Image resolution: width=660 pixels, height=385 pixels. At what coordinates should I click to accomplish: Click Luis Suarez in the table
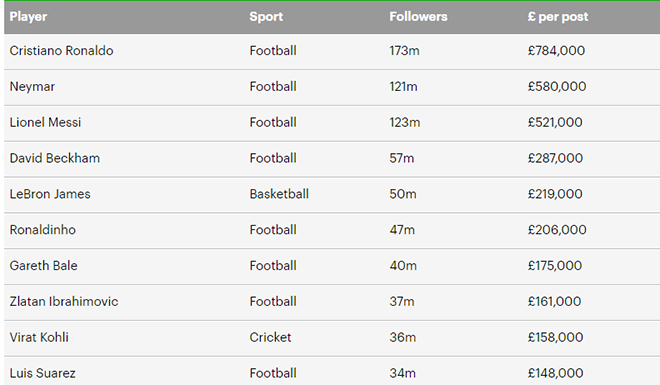[43, 373]
